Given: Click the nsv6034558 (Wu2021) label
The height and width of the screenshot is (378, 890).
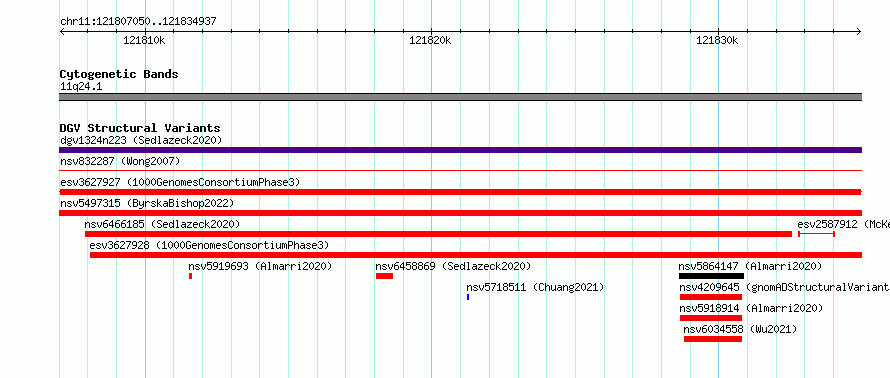Looking at the screenshot, I should tap(740, 329).
